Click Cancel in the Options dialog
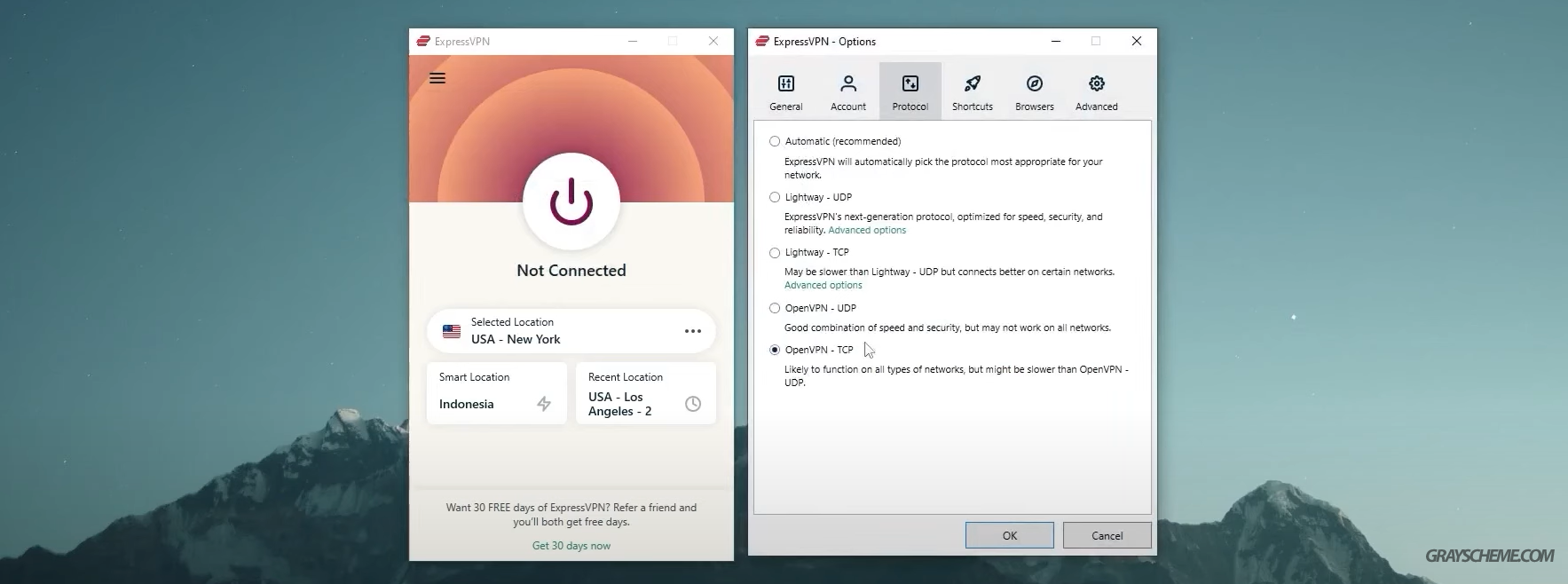This screenshot has height=584, width=1568. (x=1107, y=535)
